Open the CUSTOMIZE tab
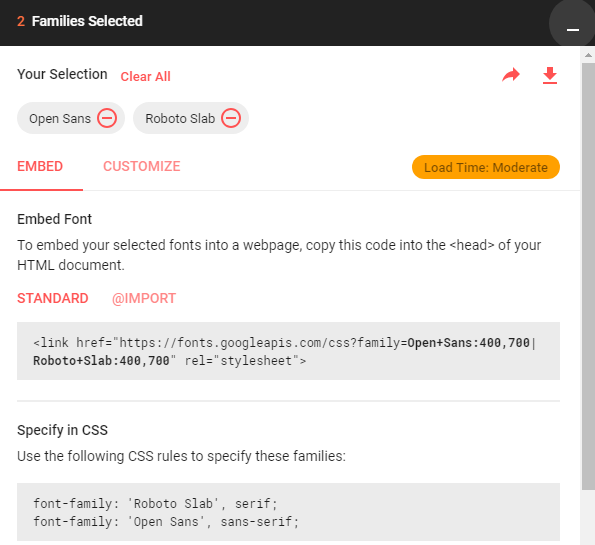Screen dimensions: 595x545 pyautogui.click(x=142, y=166)
